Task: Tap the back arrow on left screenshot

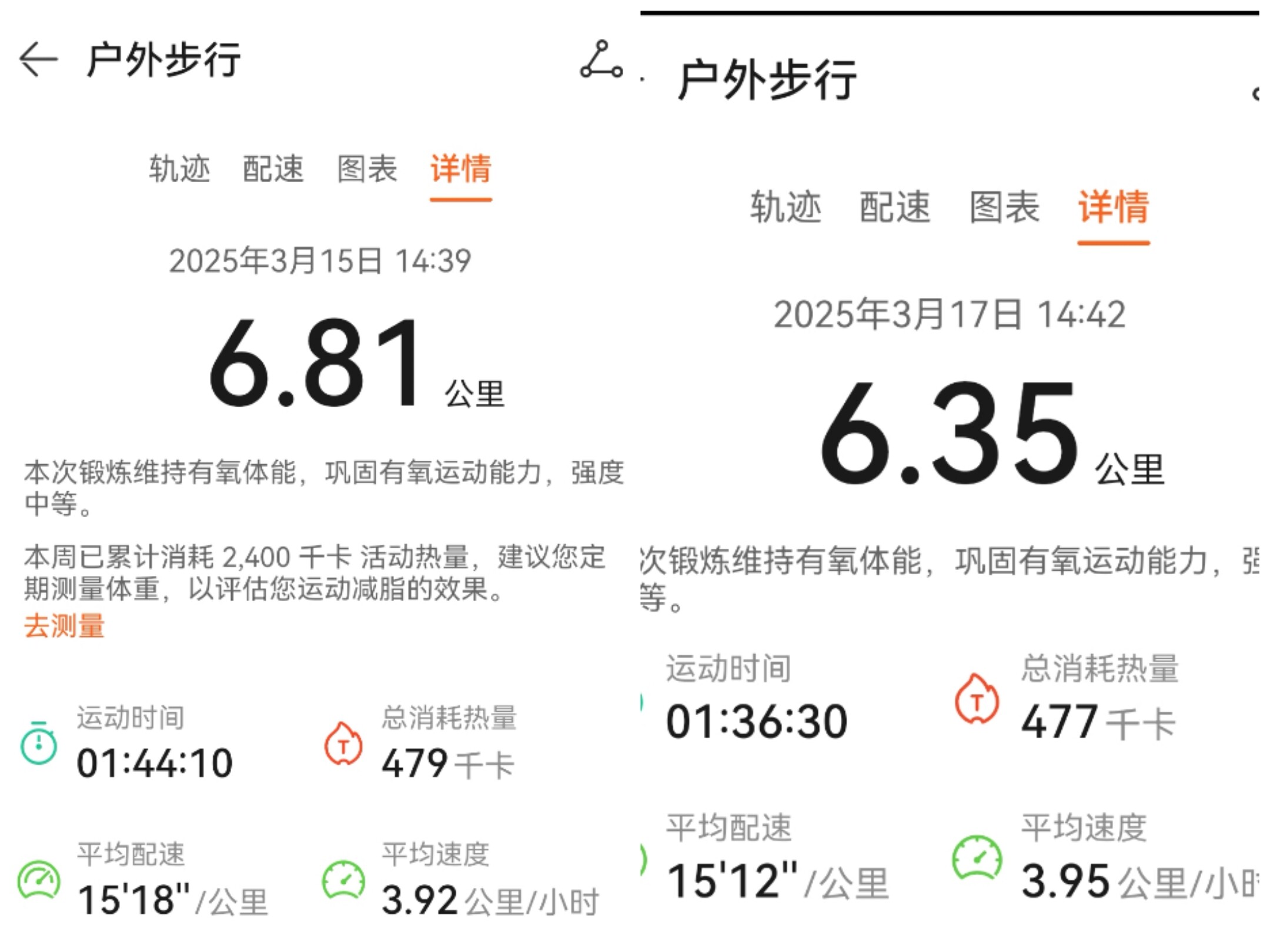Action: 39,59
